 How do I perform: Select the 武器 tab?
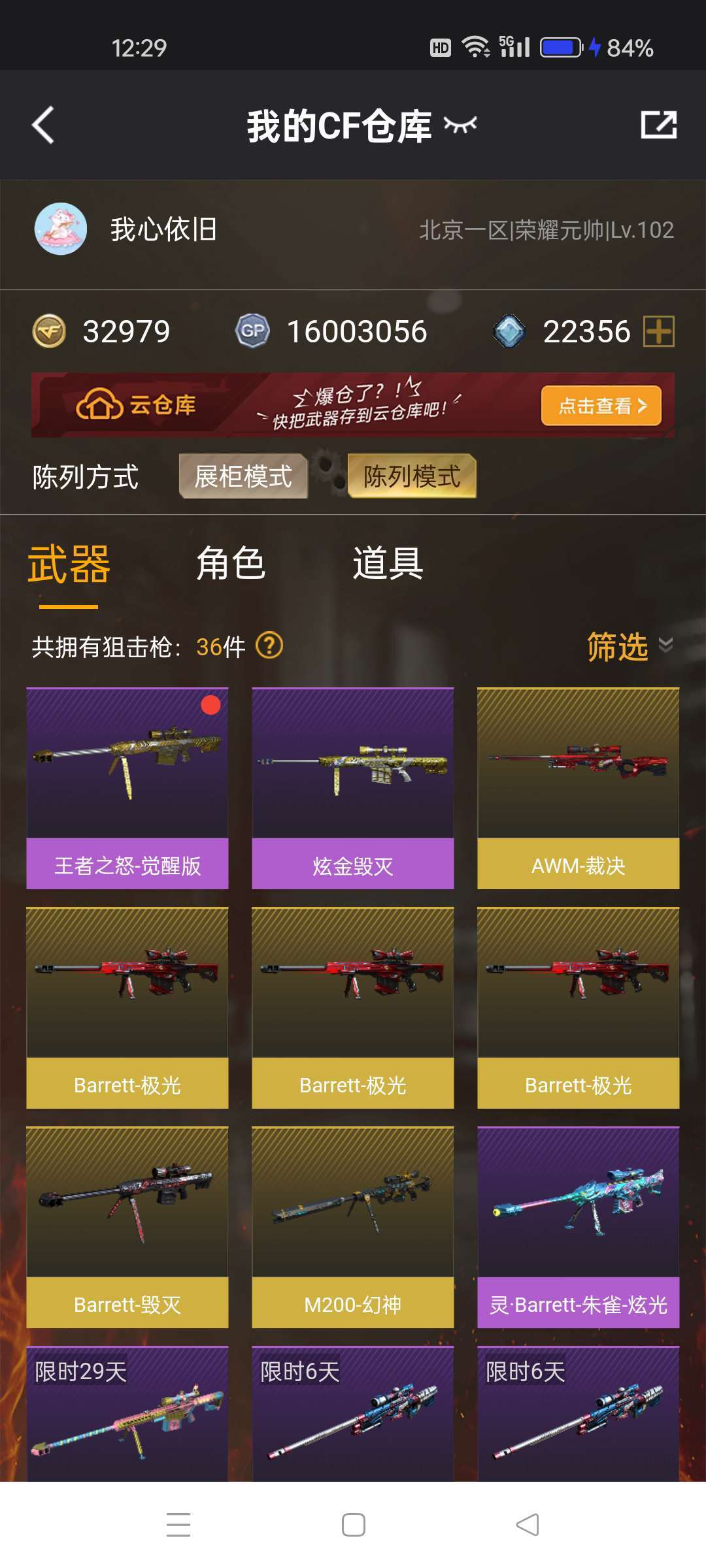point(69,564)
